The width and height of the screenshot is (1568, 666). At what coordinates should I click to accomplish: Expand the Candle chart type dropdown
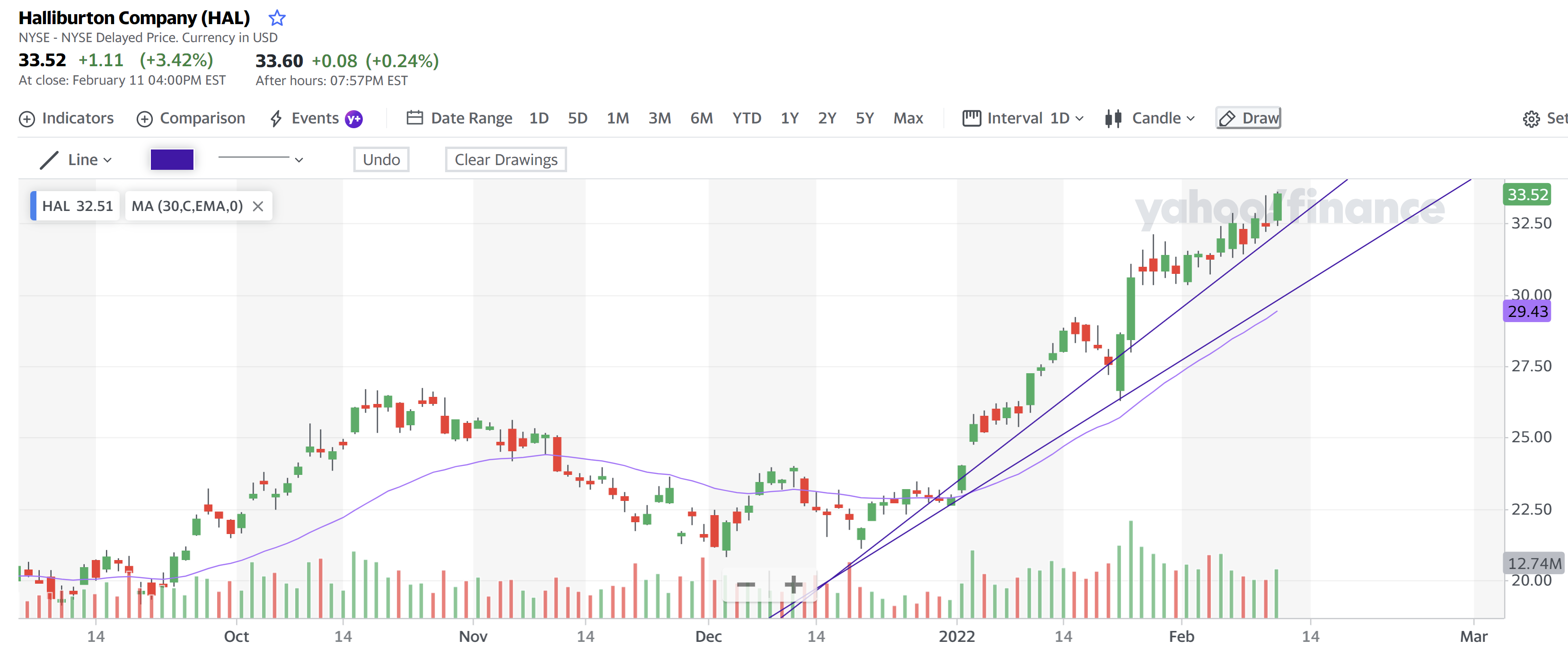pos(1150,118)
